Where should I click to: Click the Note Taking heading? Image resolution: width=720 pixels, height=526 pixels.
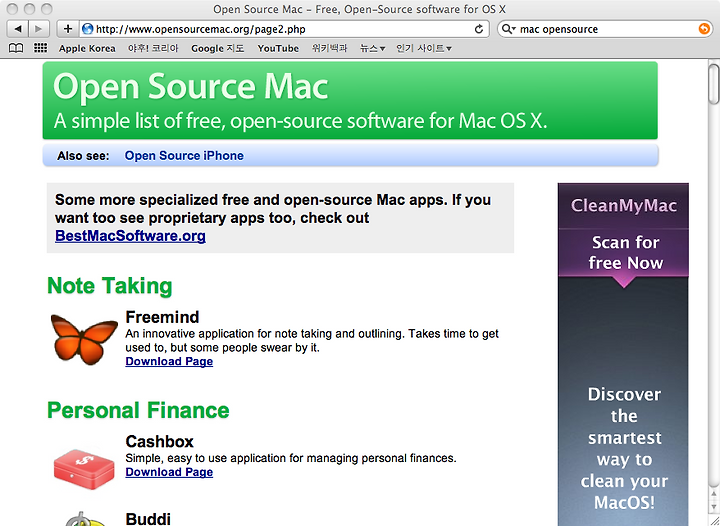click(x=110, y=286)
